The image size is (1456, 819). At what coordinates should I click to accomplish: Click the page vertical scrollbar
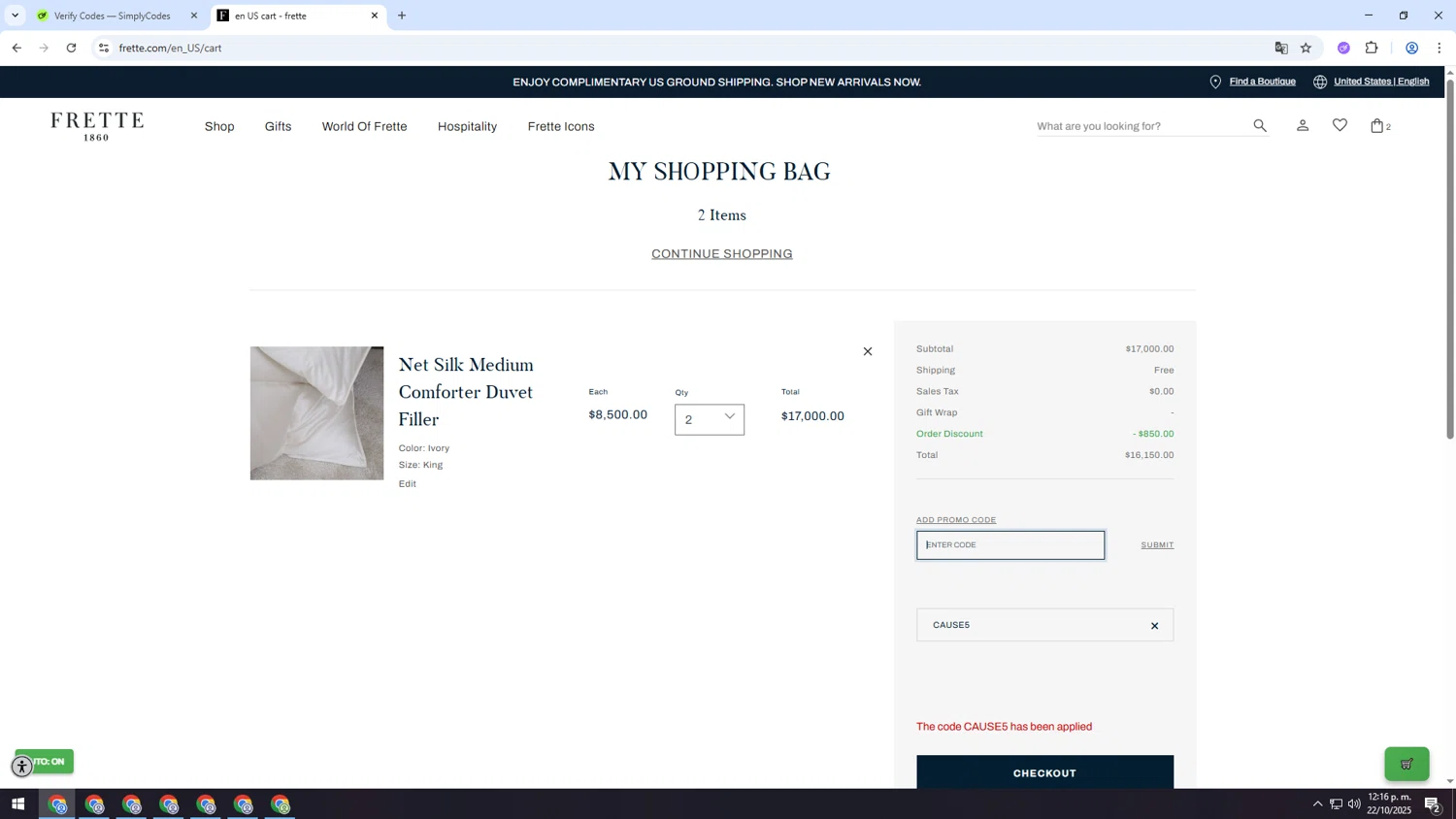1450,257
